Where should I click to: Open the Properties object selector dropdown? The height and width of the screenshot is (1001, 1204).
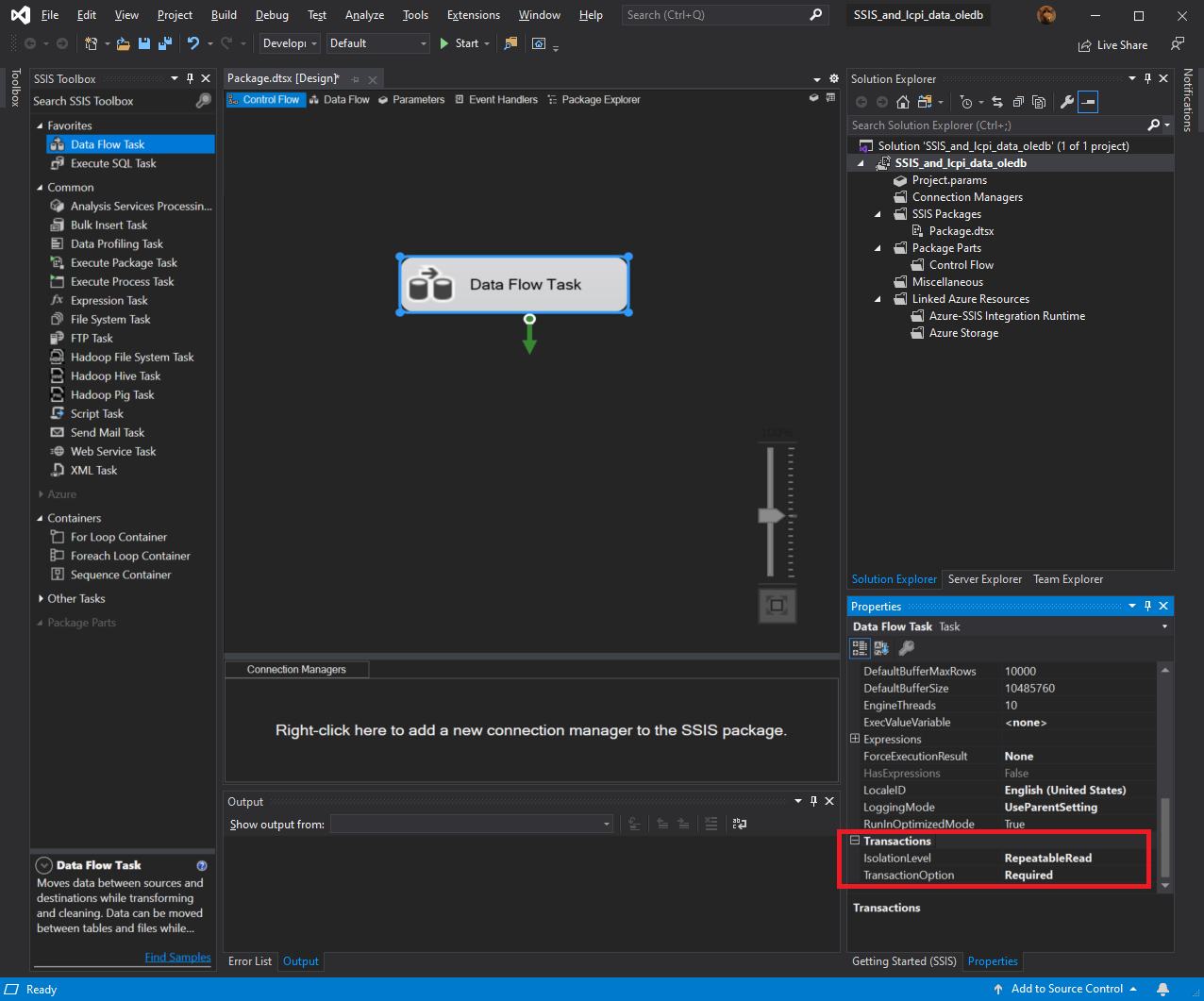[1164, 626]
